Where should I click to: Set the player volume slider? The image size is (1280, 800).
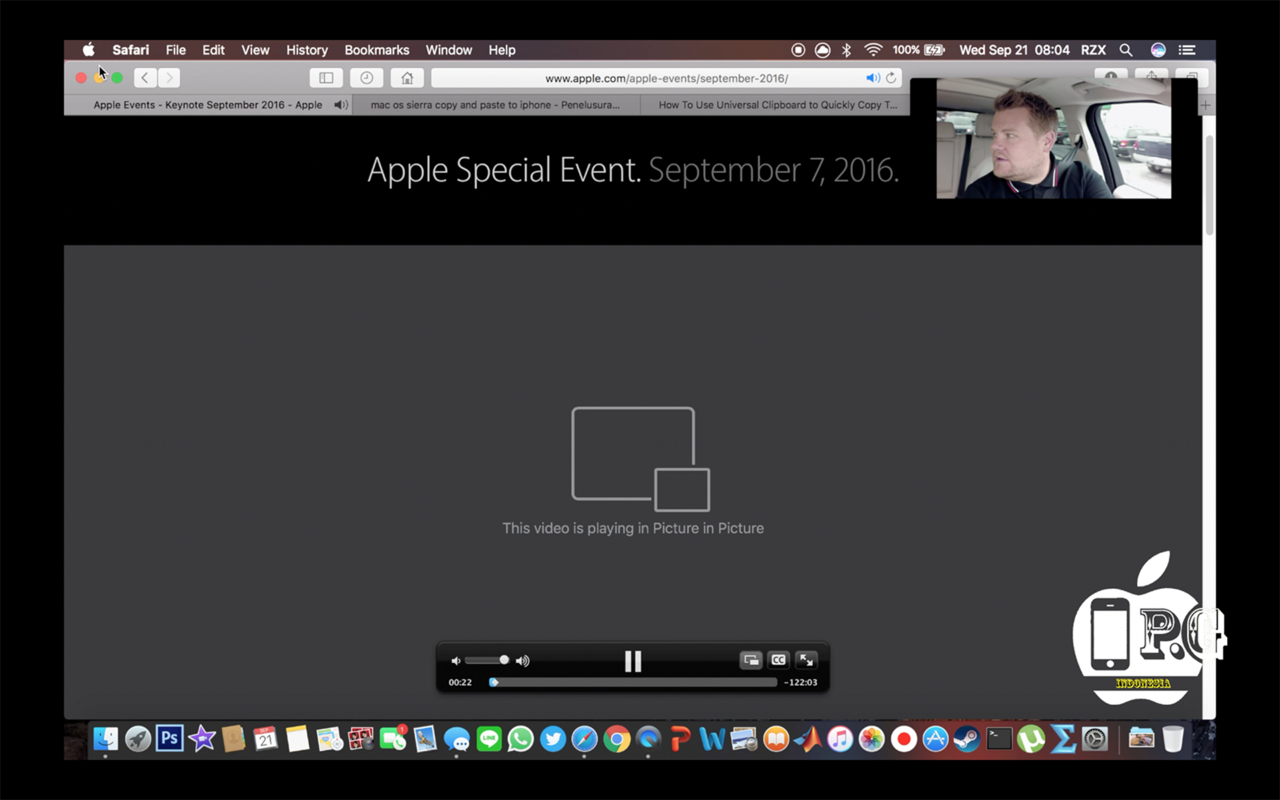point(487,660)
